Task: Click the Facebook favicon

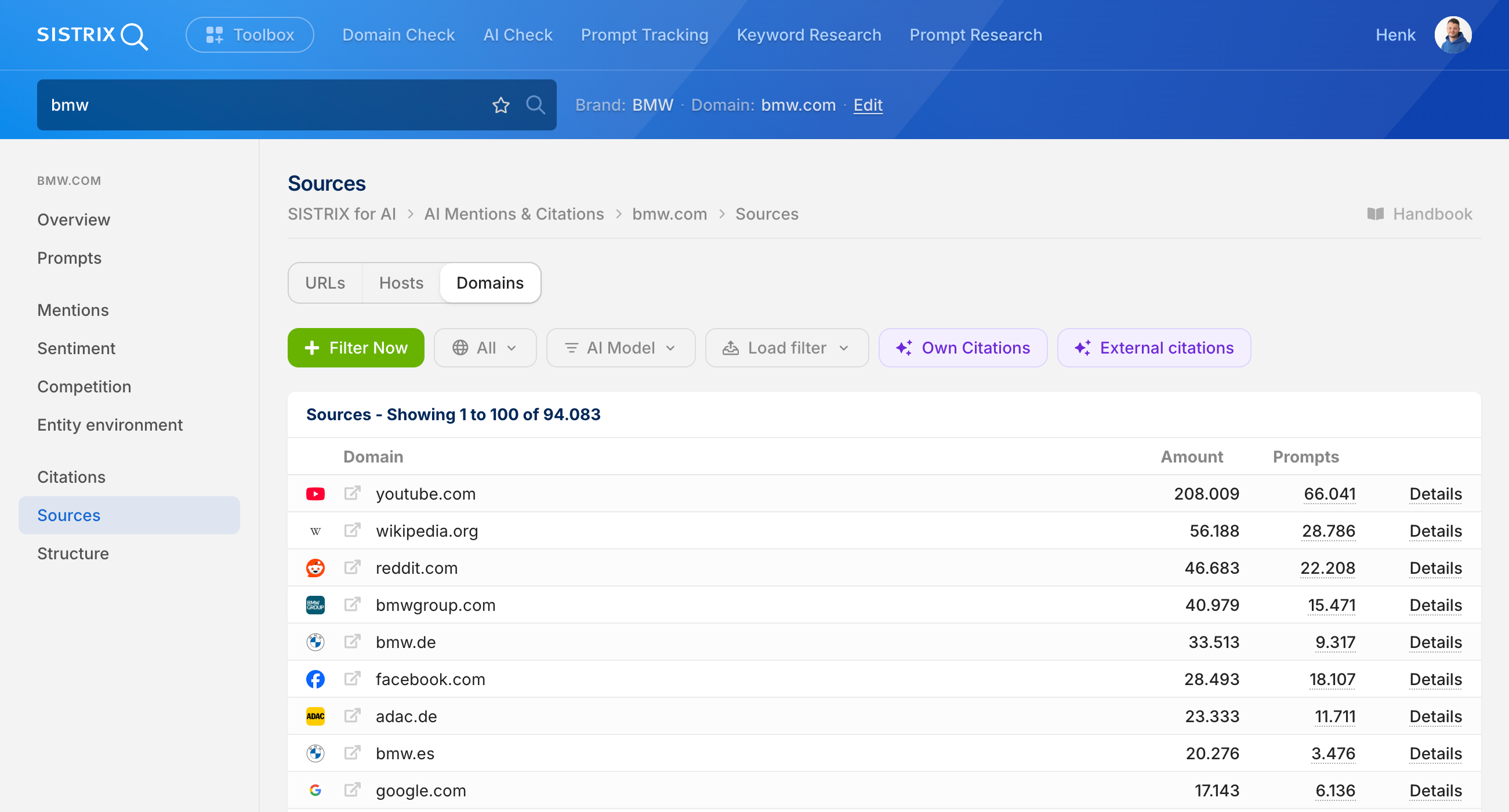Action: [315, 679]
